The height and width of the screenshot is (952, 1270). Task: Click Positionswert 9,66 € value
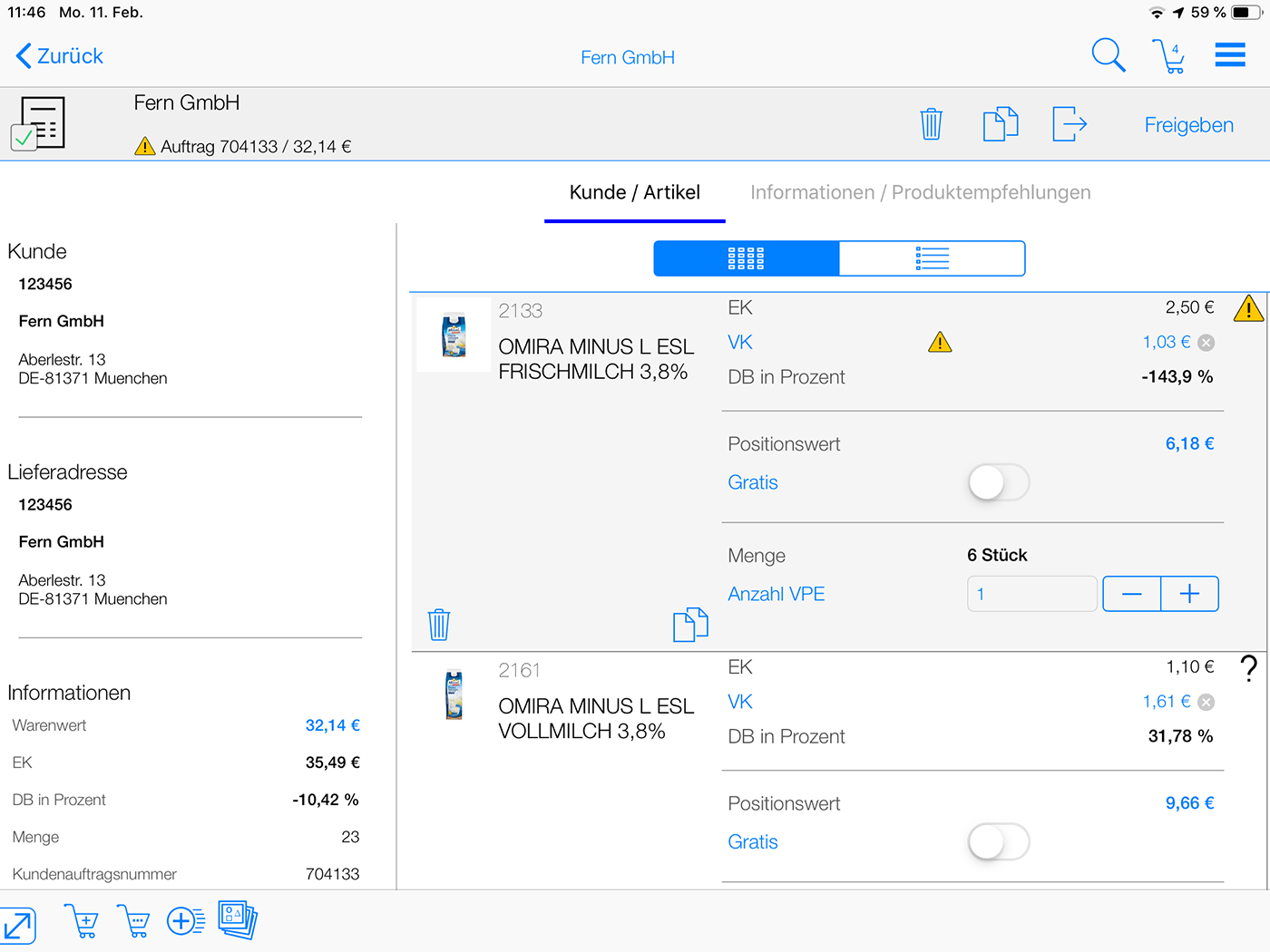point(1189,803)
